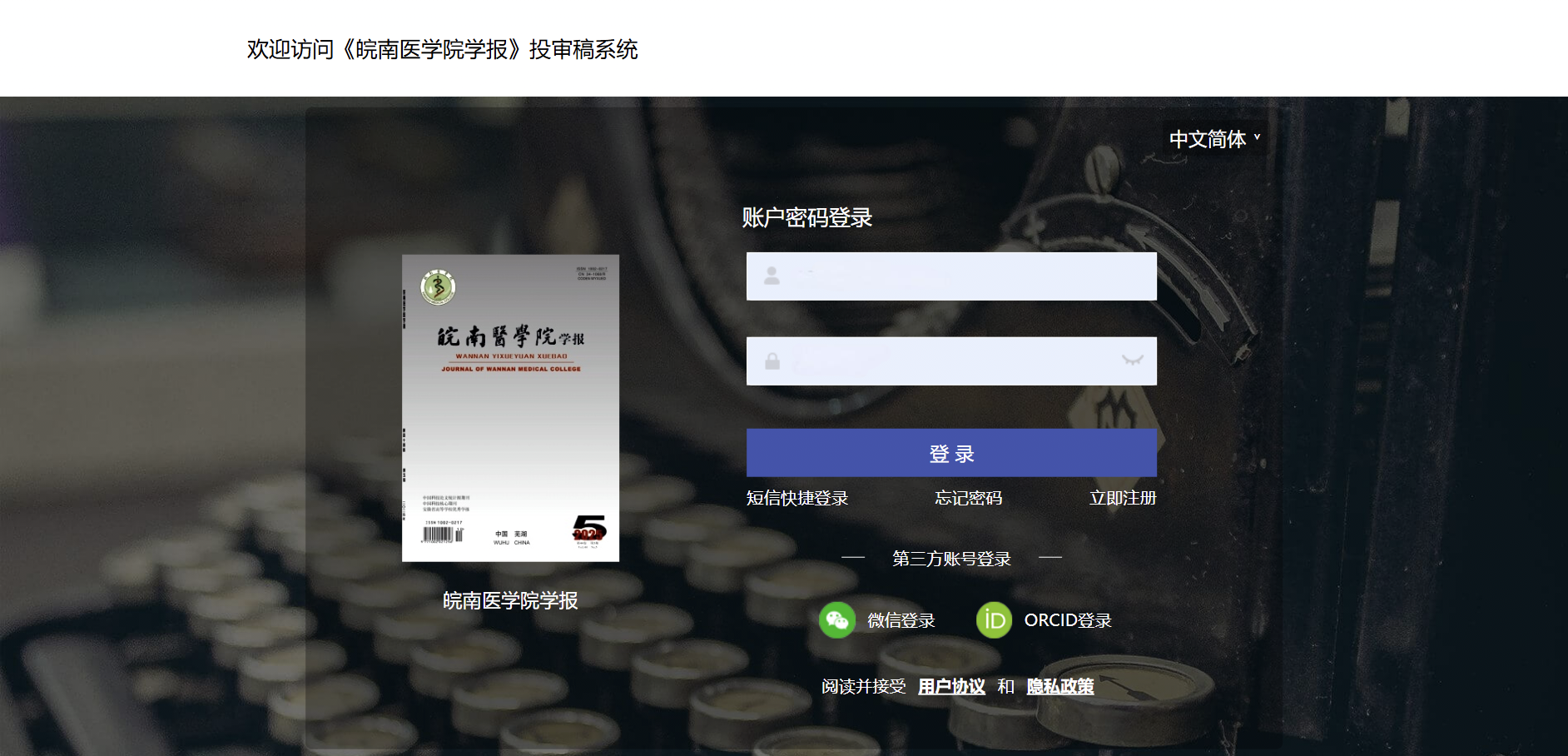This screenshot has width=1568, height=756.
Task: Click the journal cover thumbnail image
Action: [x=510, y=408]
